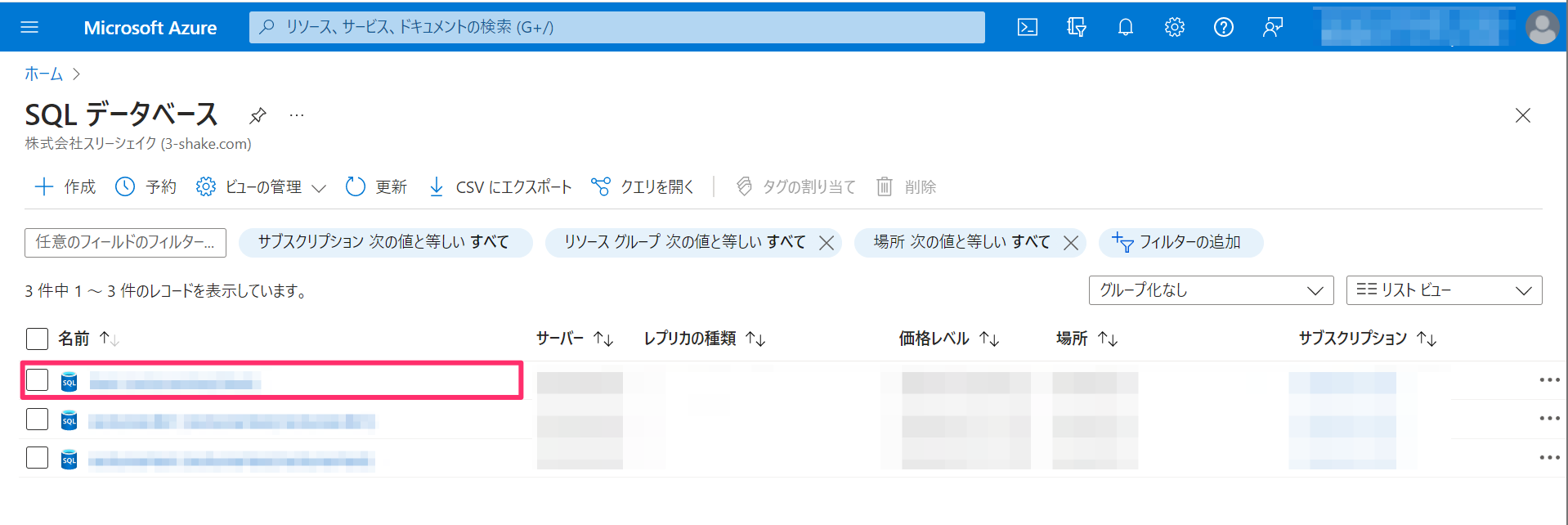Sort by 場所 column

tap(1086, 339)
